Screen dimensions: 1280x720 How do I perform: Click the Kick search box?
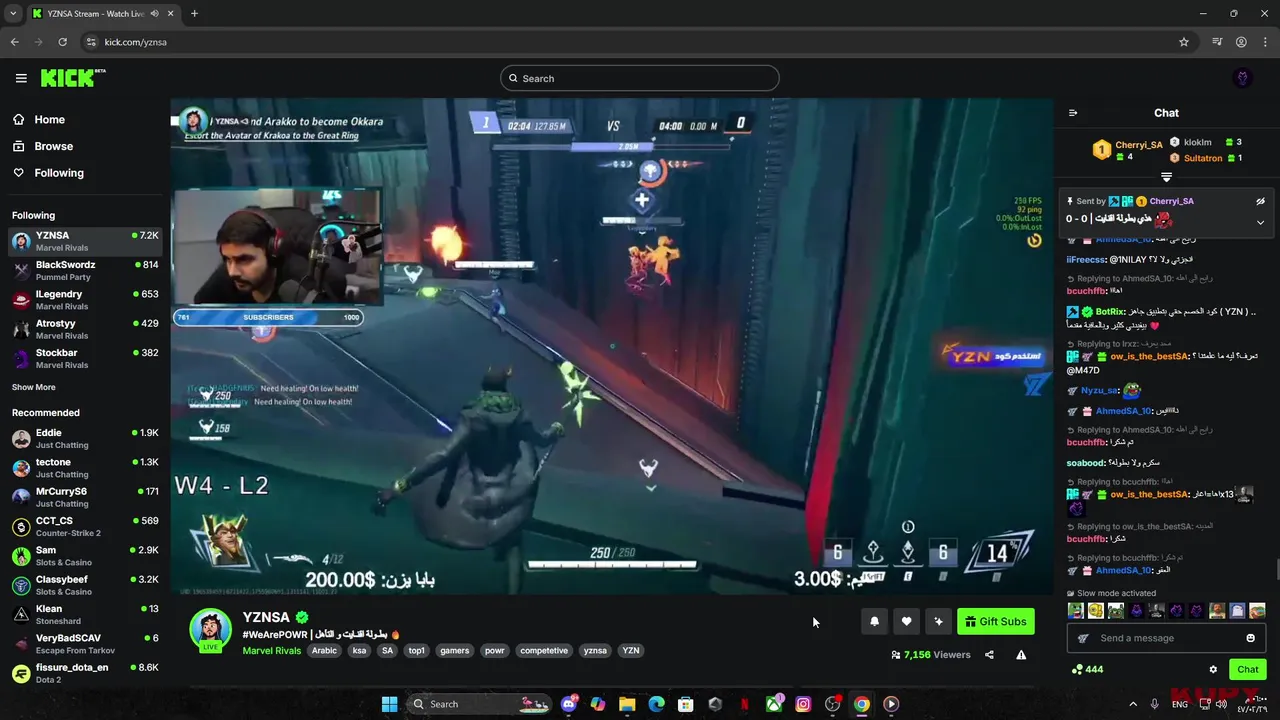639,78
